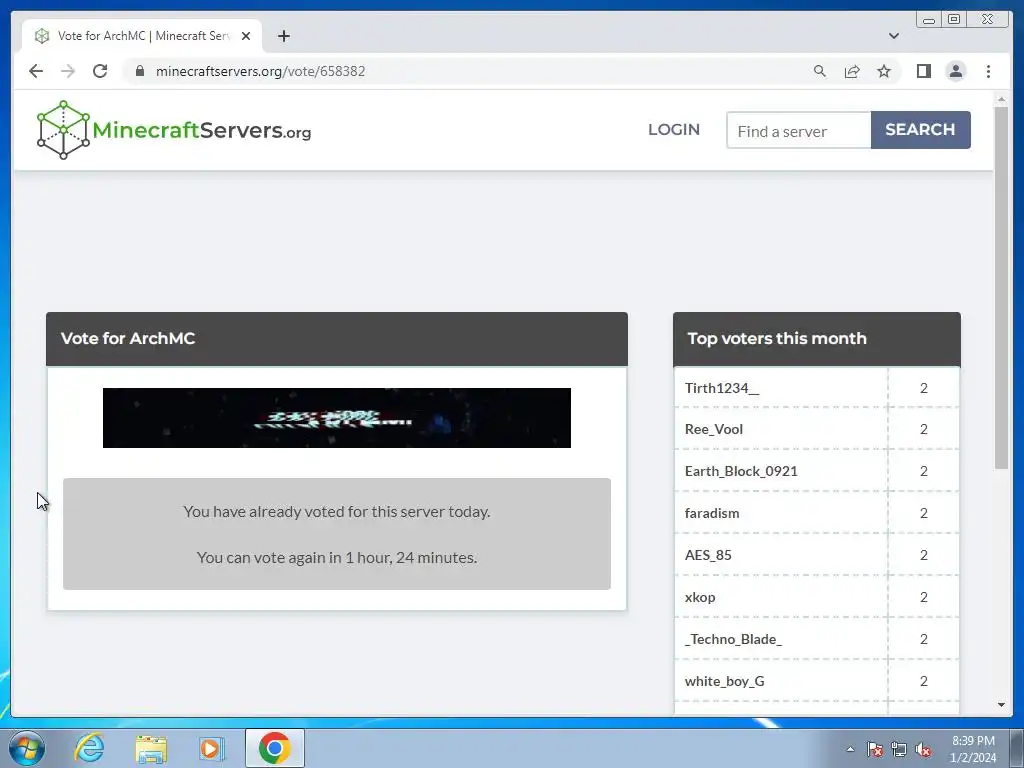Minimize the Chrome window
This screenshot has width=1024, height=768.
click(929, 20)
